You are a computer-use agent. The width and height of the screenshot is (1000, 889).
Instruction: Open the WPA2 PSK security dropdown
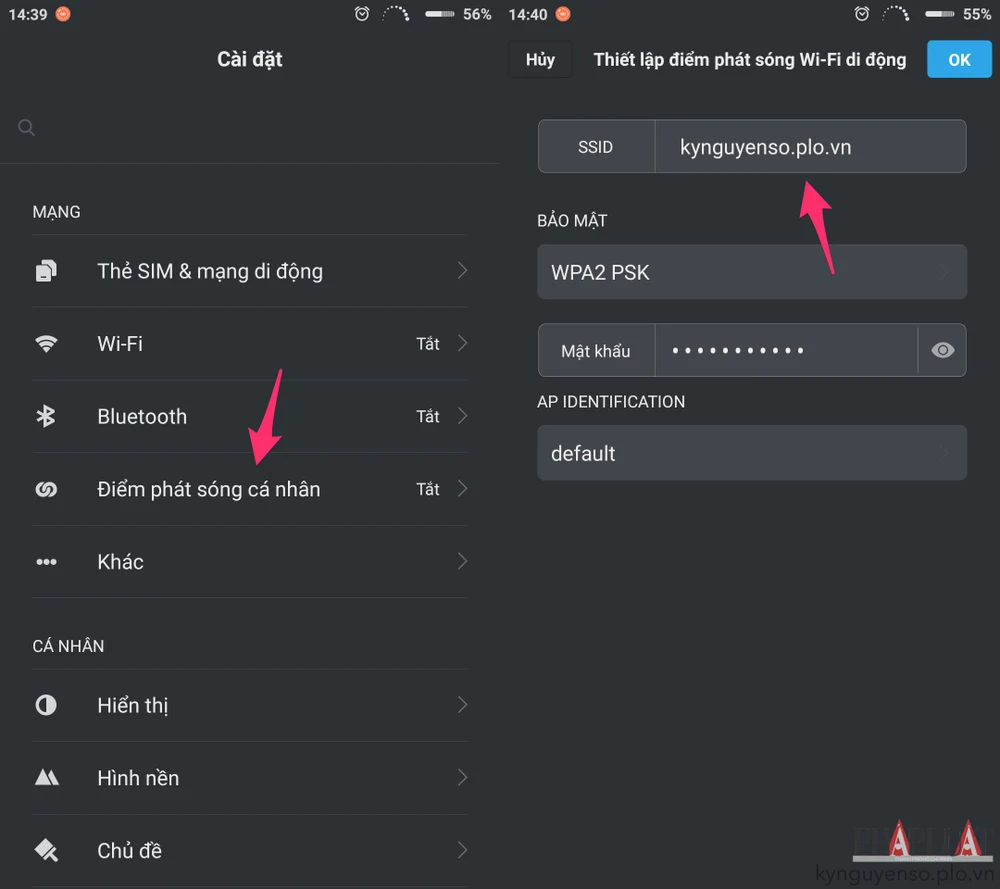pos(751,272)
